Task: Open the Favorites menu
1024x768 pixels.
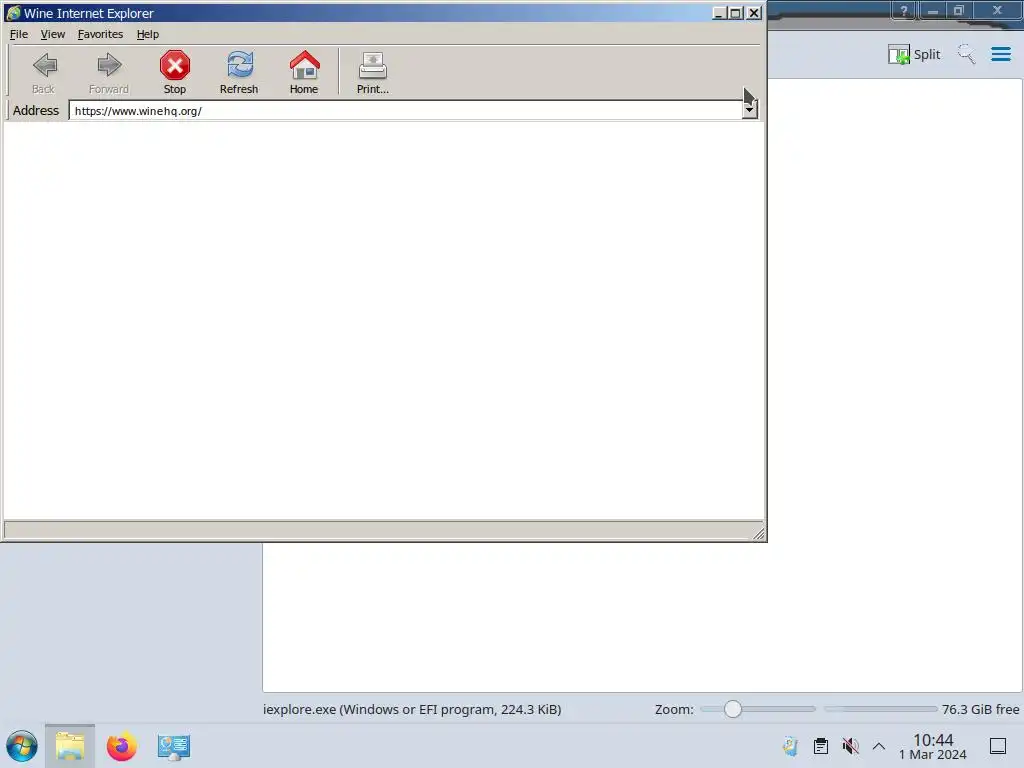Action: click(x=100, y=34)
